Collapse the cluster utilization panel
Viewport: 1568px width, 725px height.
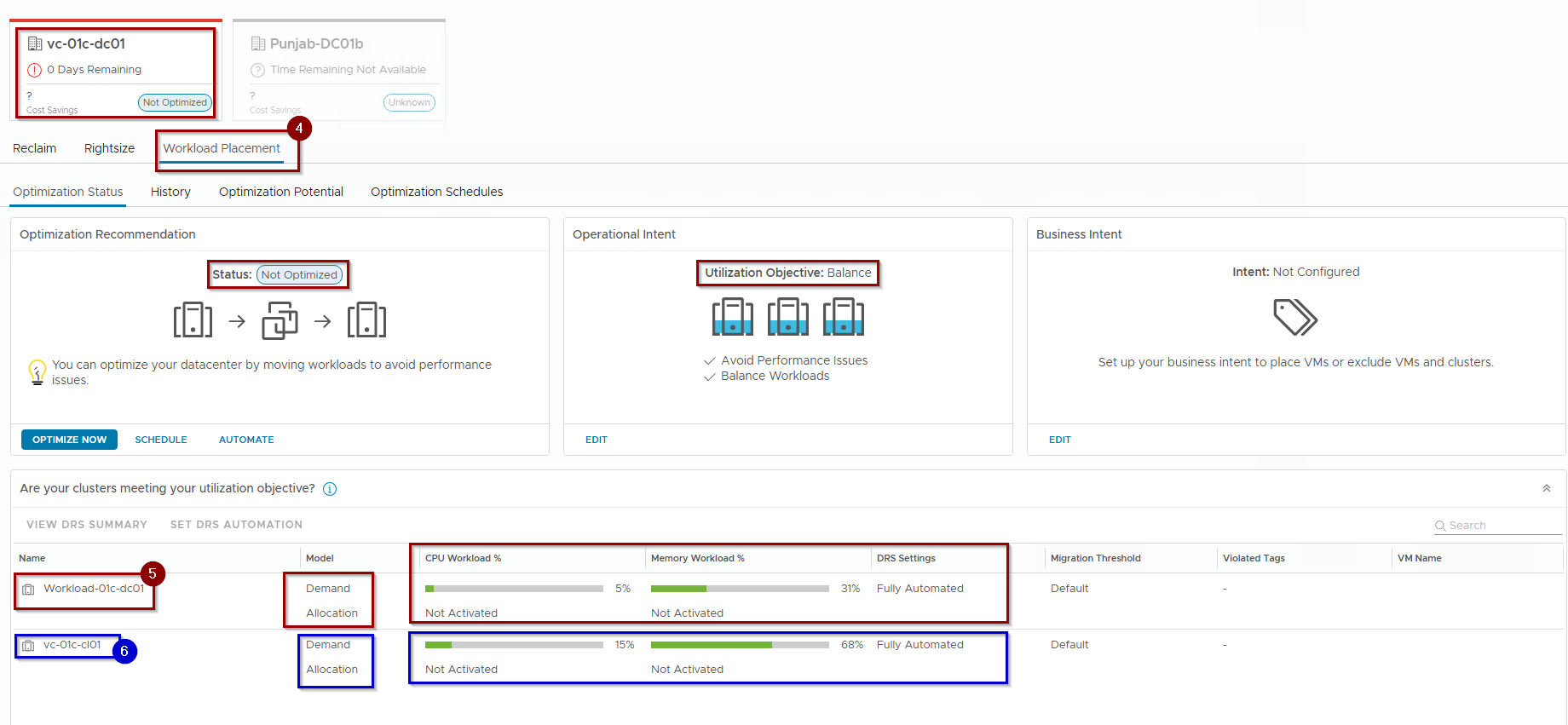(x=1546, y=488)
